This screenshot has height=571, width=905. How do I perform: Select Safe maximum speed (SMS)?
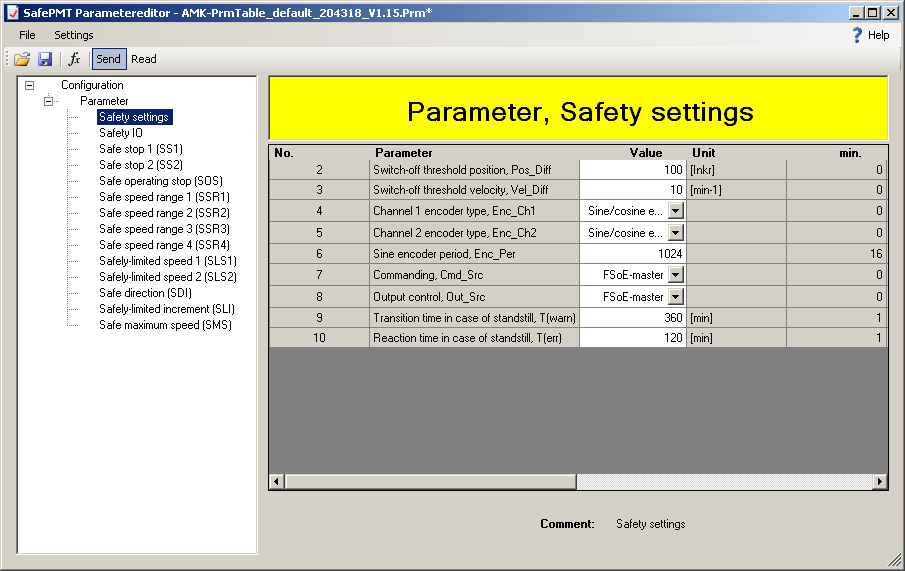click(165, 325)
